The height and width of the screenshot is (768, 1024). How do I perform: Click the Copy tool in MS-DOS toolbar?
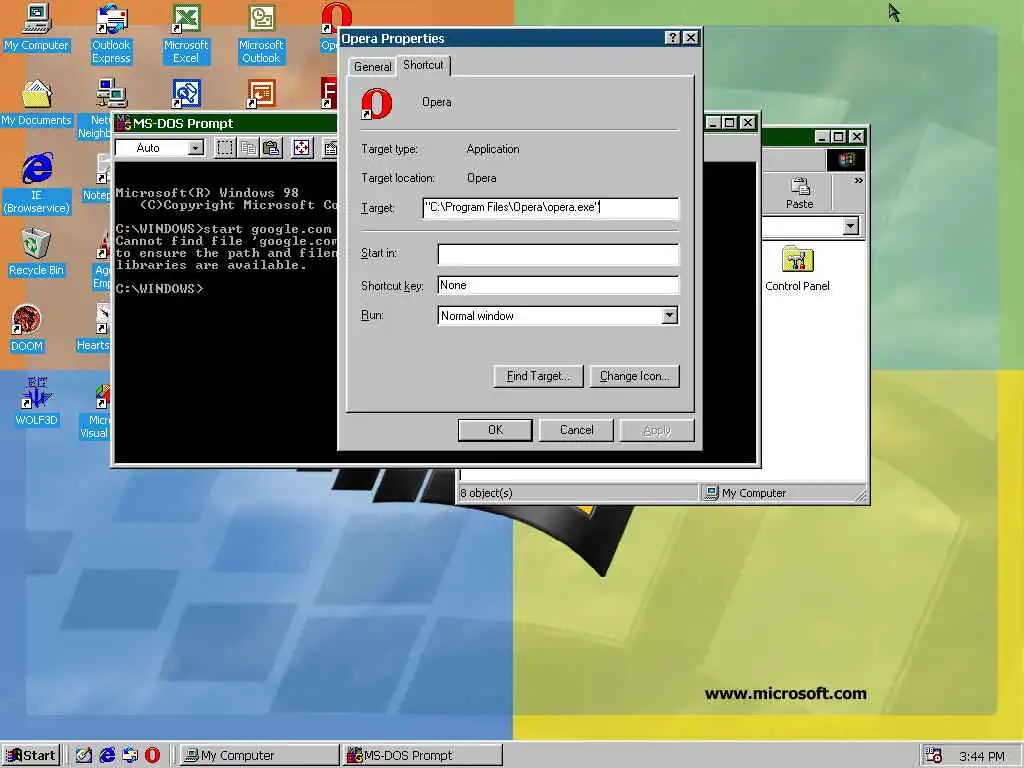248,148
